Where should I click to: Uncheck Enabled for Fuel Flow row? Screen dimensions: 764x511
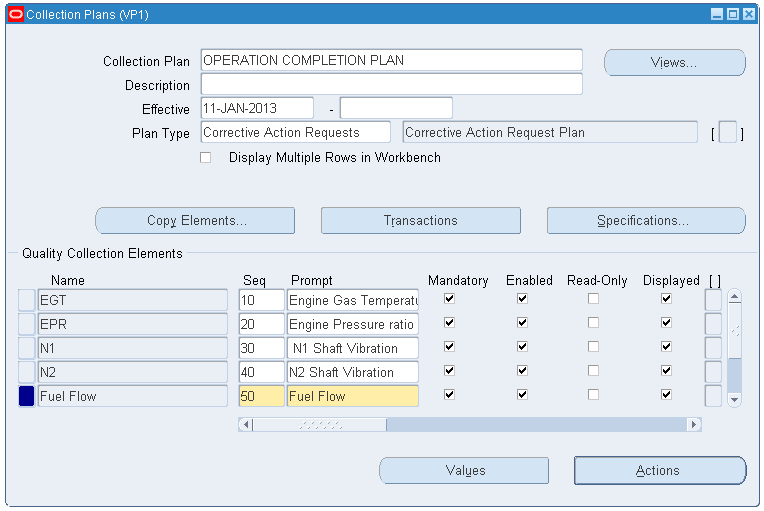pyautogui.click(x=522, y=395)
